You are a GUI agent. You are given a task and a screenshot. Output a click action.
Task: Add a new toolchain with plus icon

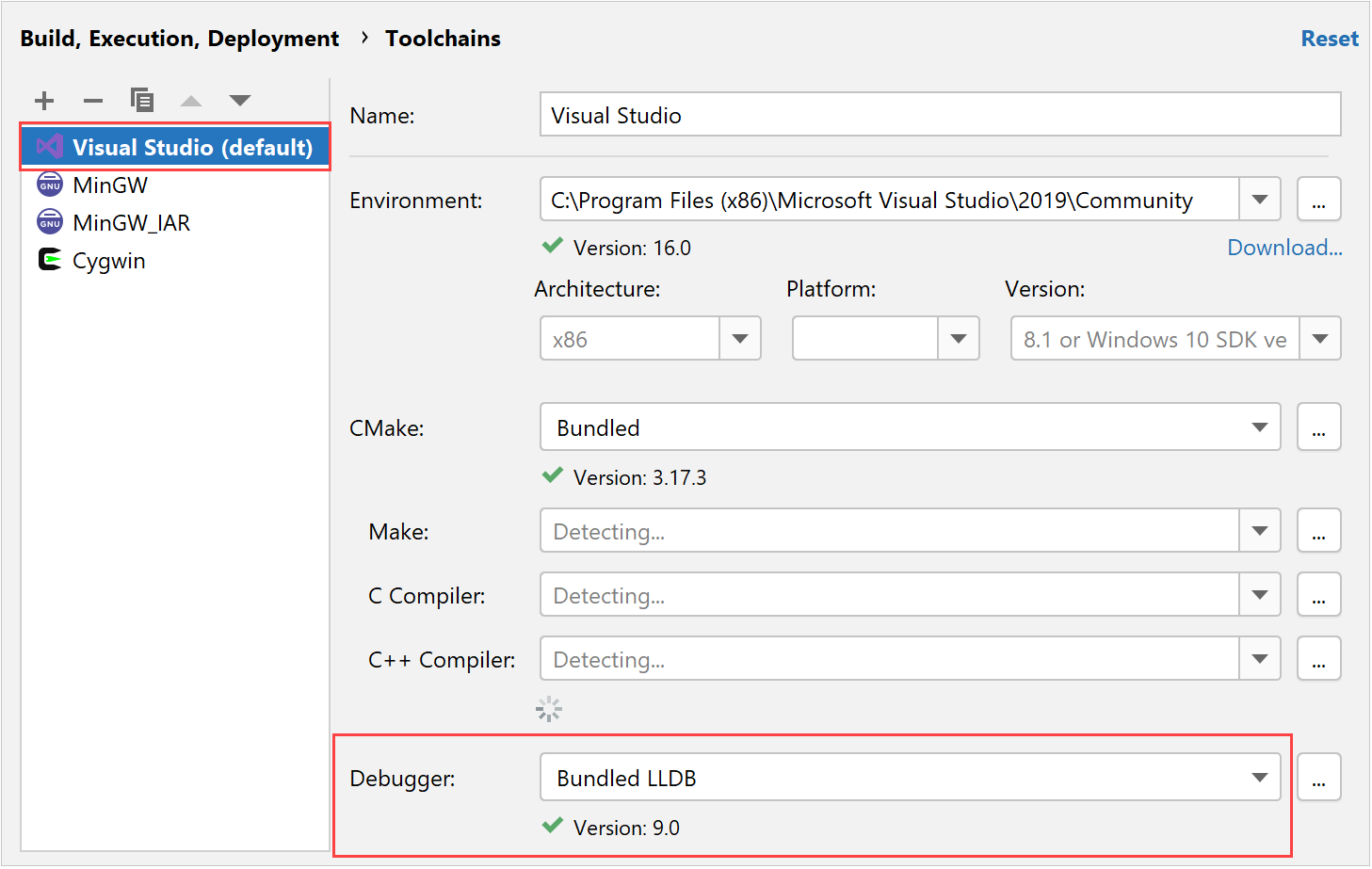(x=44, y=101)
